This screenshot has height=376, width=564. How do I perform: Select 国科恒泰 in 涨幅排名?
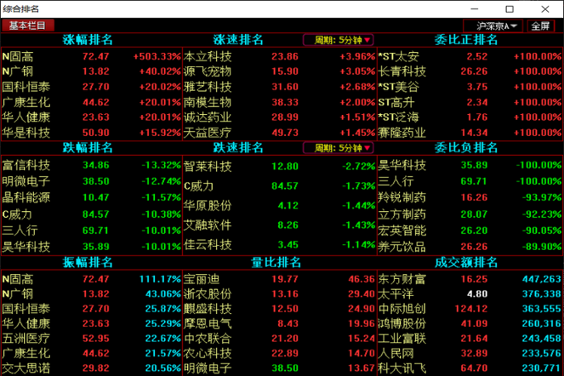pos(92,87)
